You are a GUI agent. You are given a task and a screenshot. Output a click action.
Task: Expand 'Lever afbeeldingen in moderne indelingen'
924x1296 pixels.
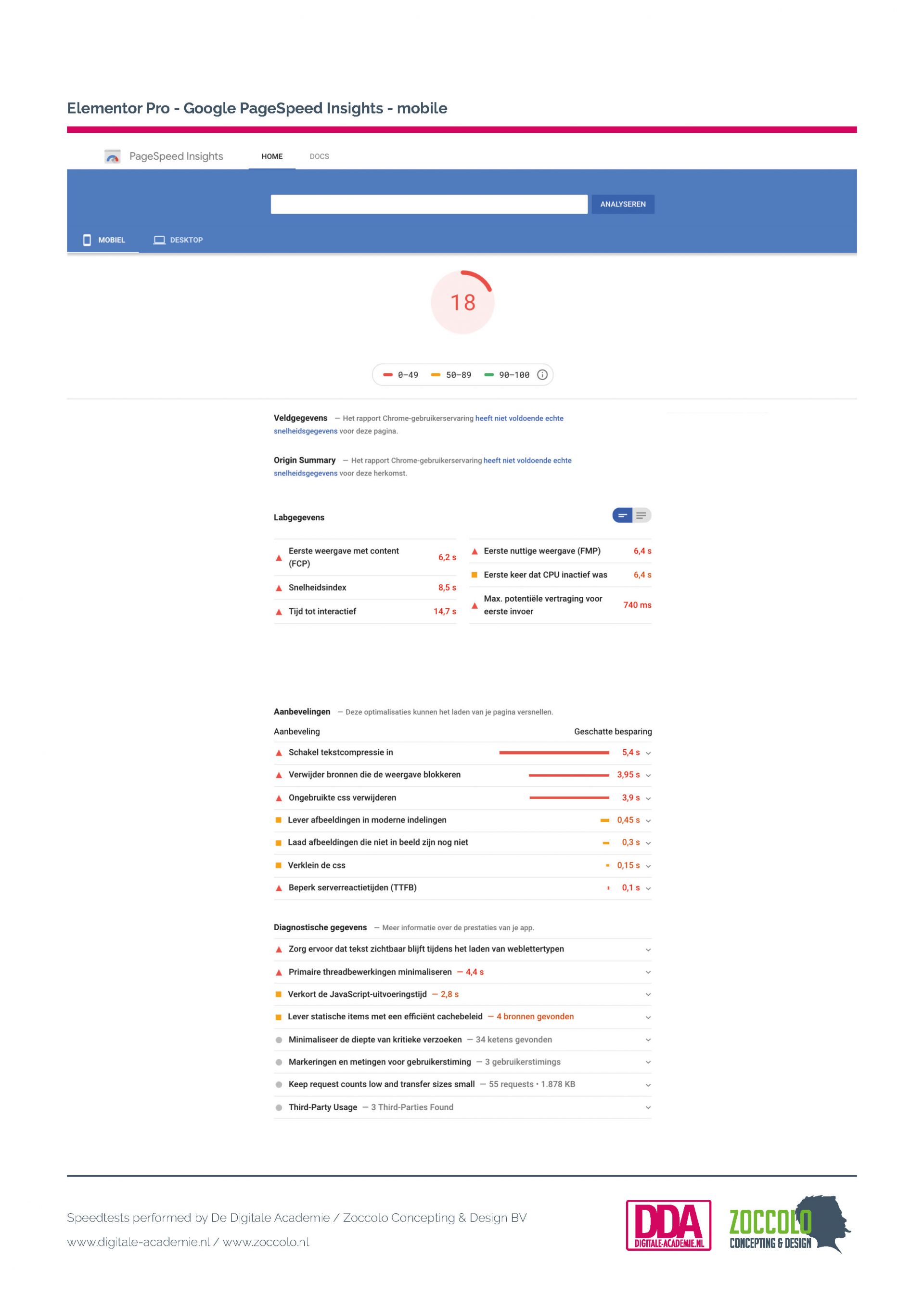[x=462, y=820]
